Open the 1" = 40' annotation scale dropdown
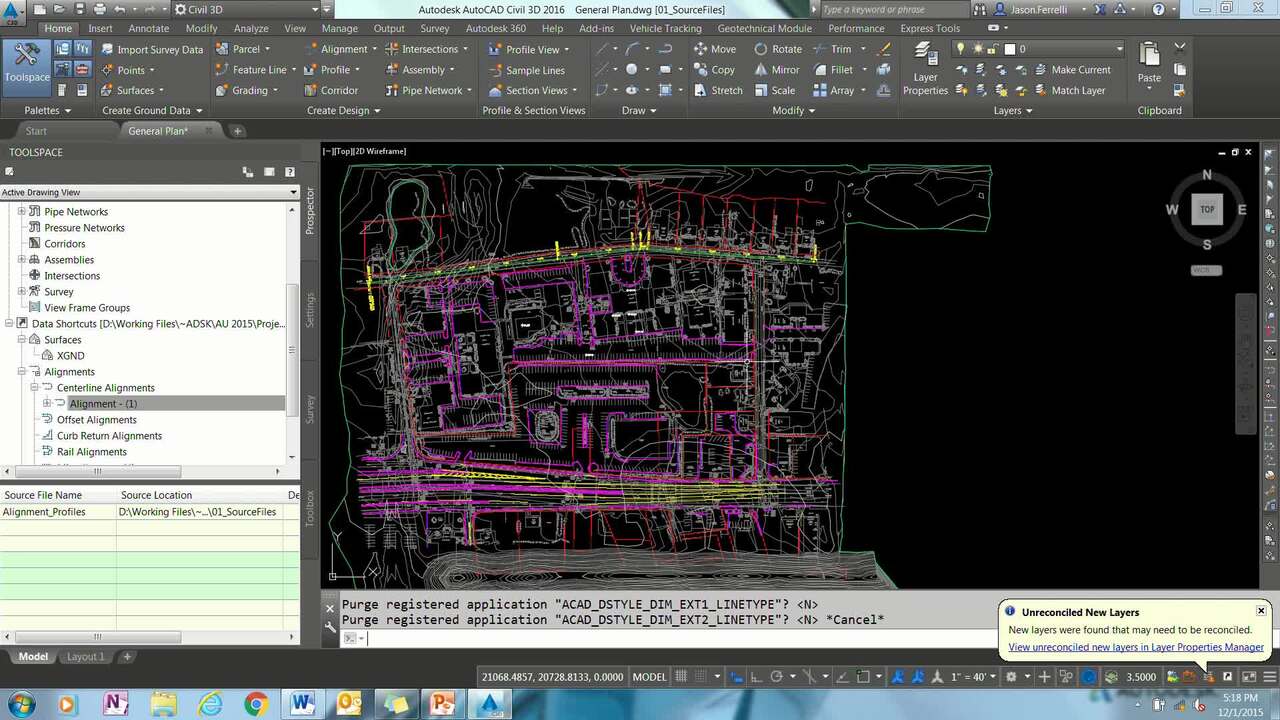1280x720 pixels. (973, 677)
